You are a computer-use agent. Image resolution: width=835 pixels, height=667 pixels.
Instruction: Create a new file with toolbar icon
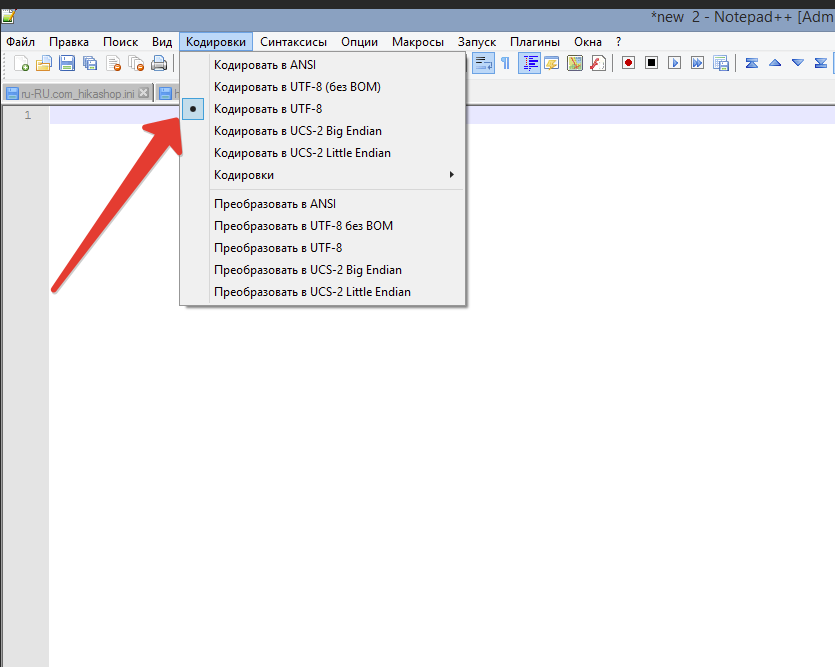coord(21,63)
